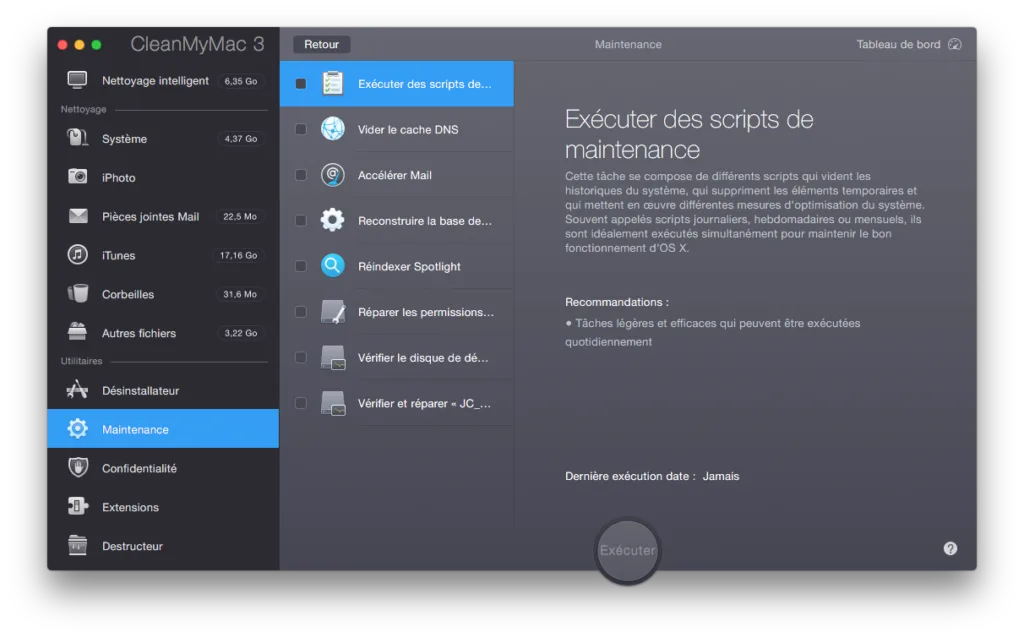The height and width of the screenshot is (638, 1024).
Task: Tick the Reconstruire la base de checkbox
Action: (300, 221)
